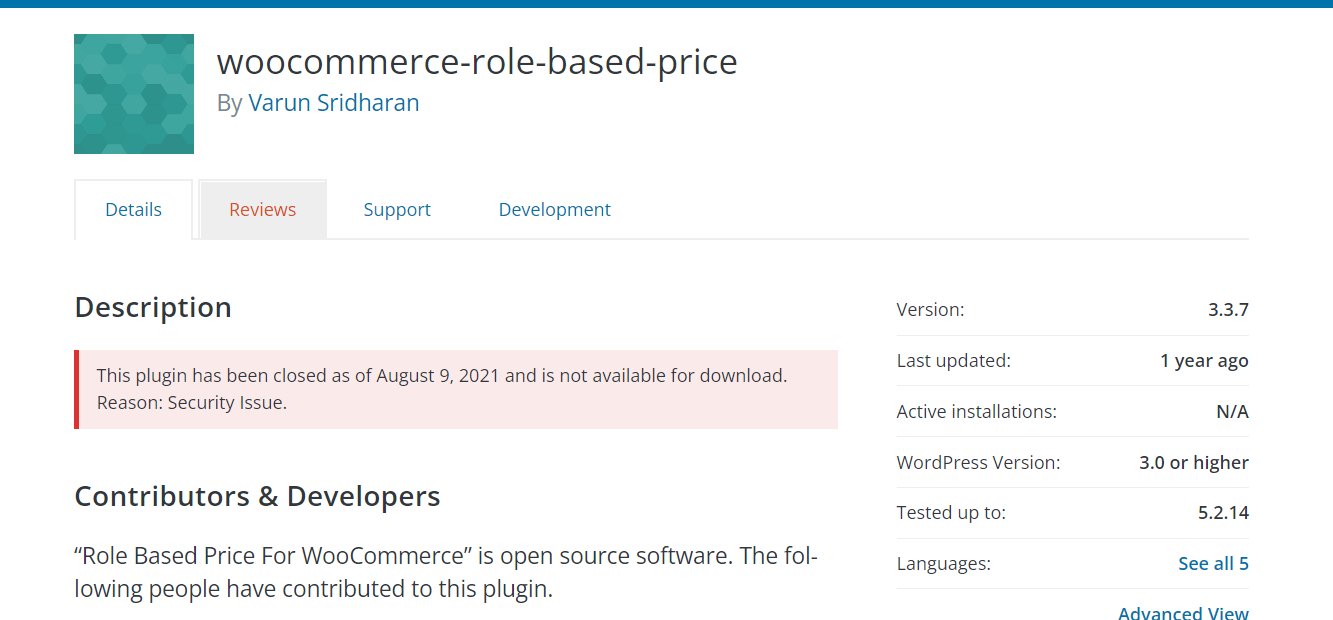
Task: Click the teal hexagon plugin icon
Action: tap(134, 94)
